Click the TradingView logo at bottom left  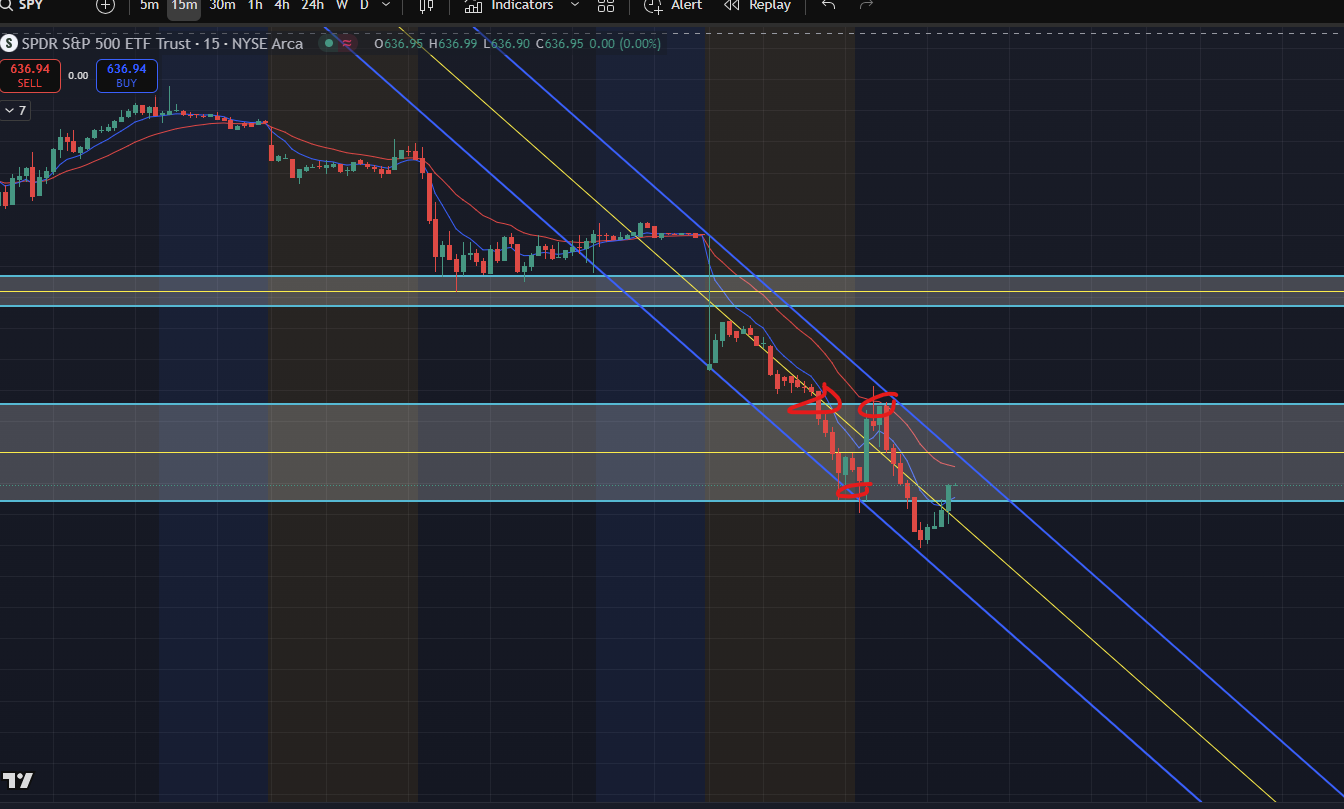click(x=18, y=781)
